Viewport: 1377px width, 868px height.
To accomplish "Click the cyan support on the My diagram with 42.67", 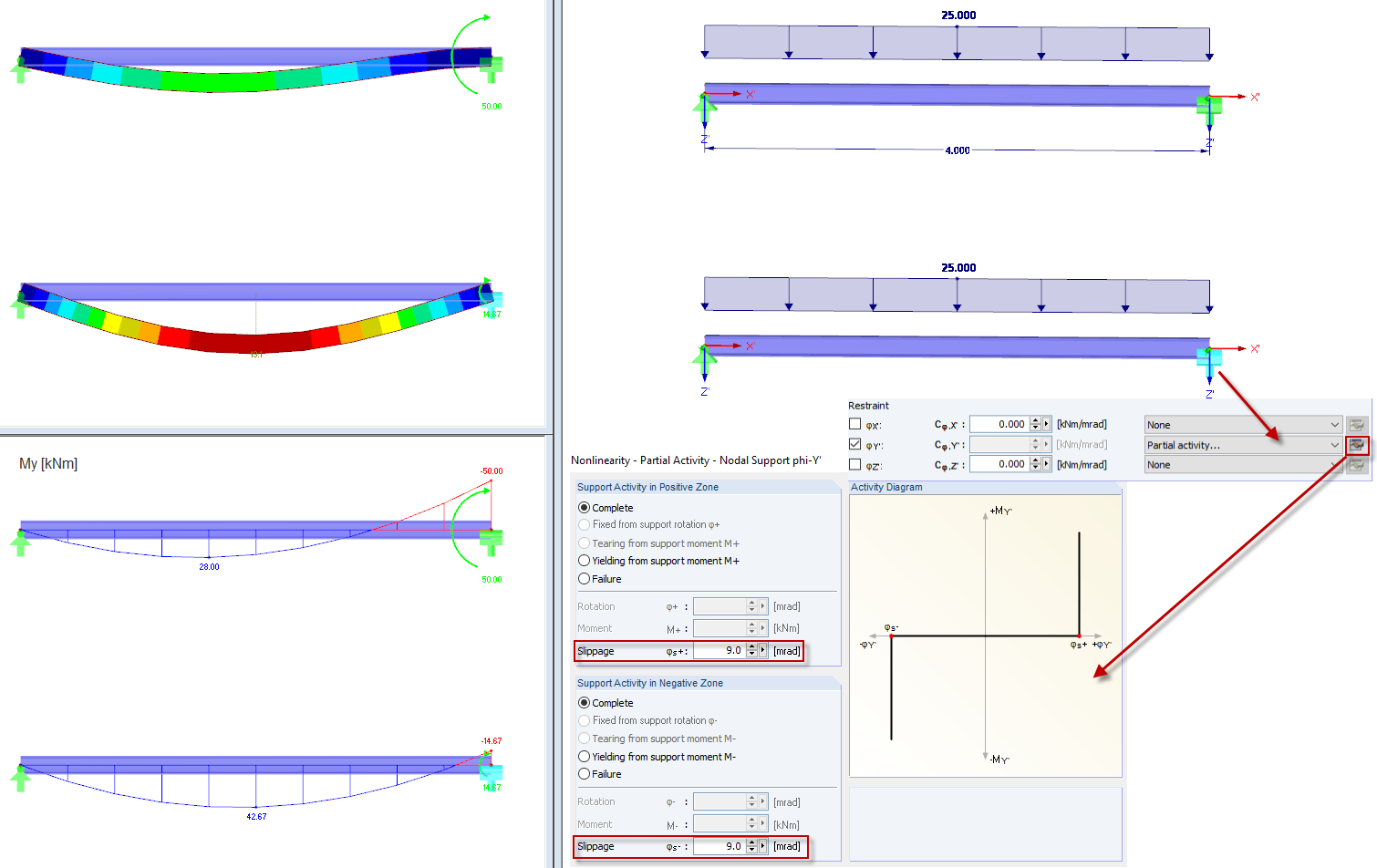I will (491, 774).
